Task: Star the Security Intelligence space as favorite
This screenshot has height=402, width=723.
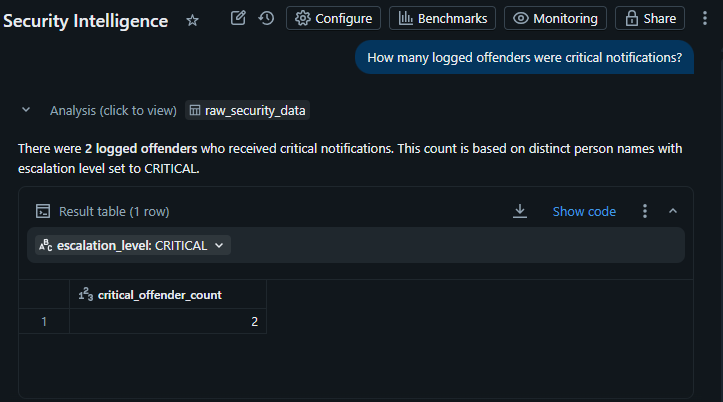Action: tap(192, 20)
